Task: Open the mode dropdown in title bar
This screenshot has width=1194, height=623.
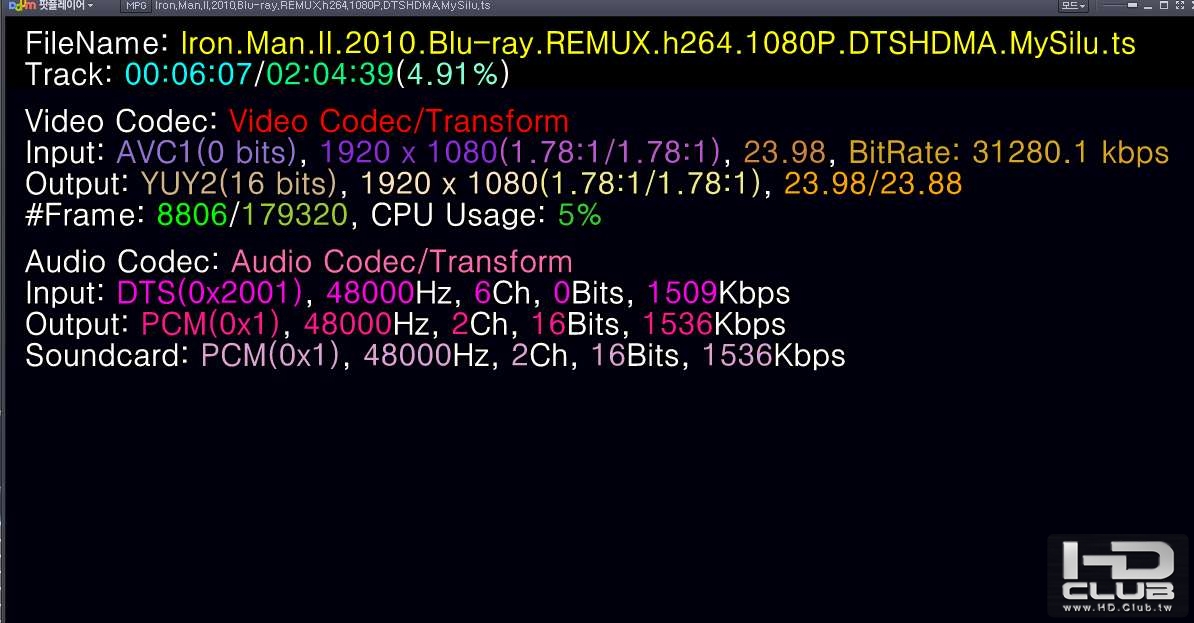Action: [1074, 5]
